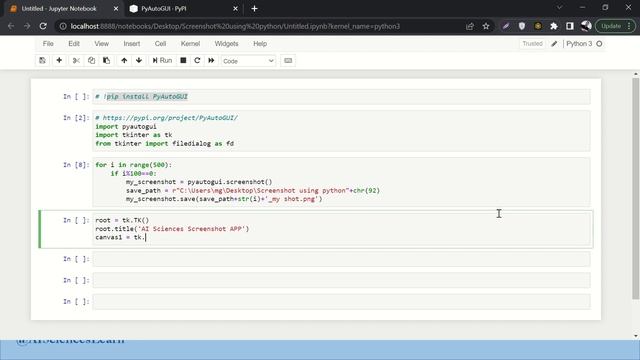Close the PyAutoGUI PyPI tab
Image resolution: width=640 pixels, height=360 pixels.
click(236, 9)
